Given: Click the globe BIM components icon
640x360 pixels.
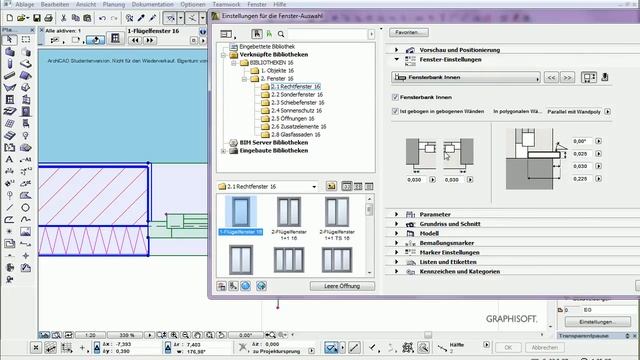Looking at the screenshot, I should pyautogui.click(x=245, y=286).
